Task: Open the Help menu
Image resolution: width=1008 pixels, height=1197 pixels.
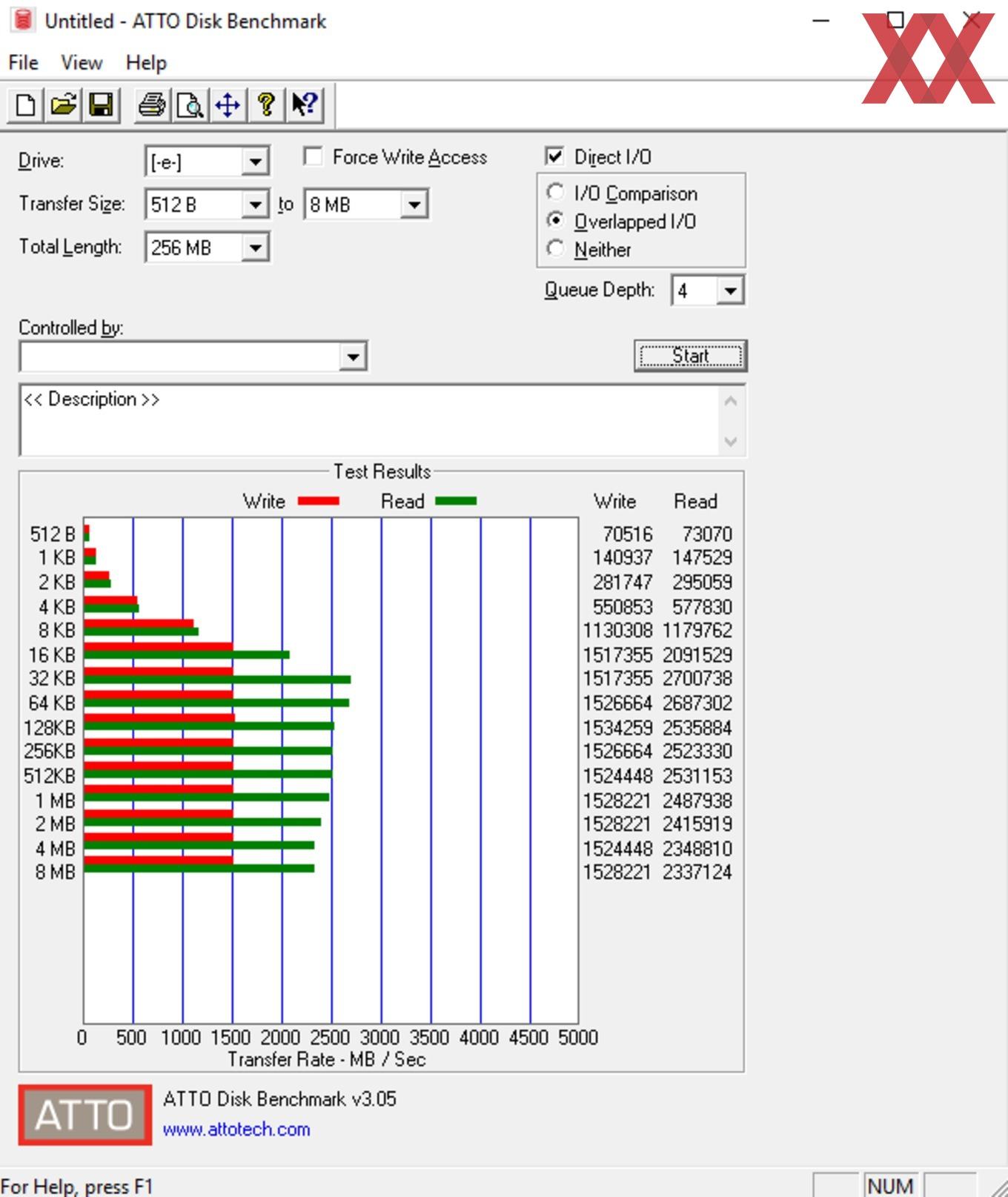Action: (x=146, y=62)
